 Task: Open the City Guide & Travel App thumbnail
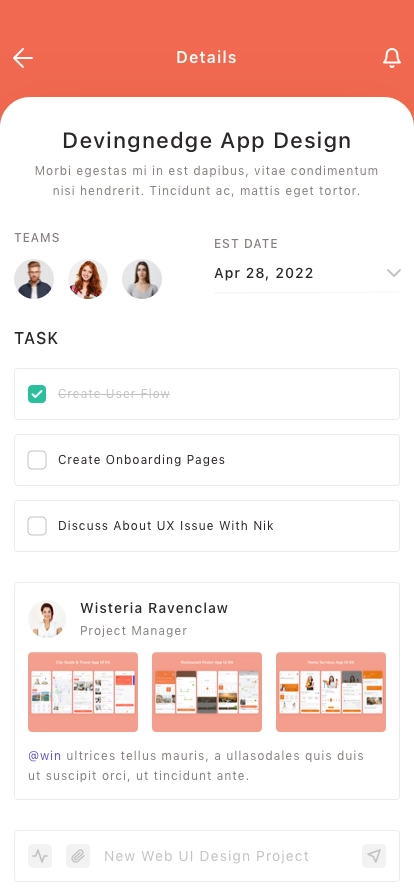[x=83, y=692]
